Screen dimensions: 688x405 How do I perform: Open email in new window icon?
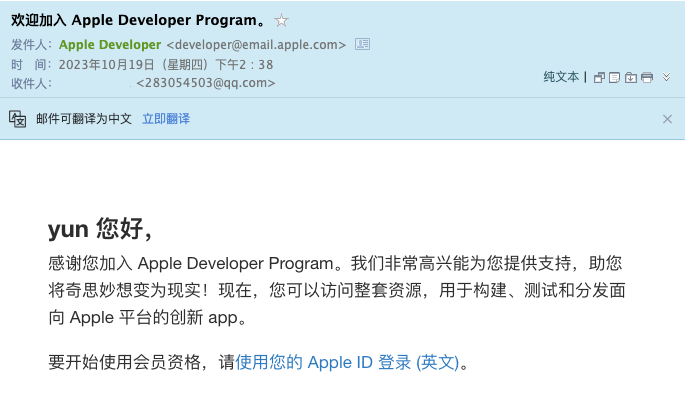click(x=599, y=78)
